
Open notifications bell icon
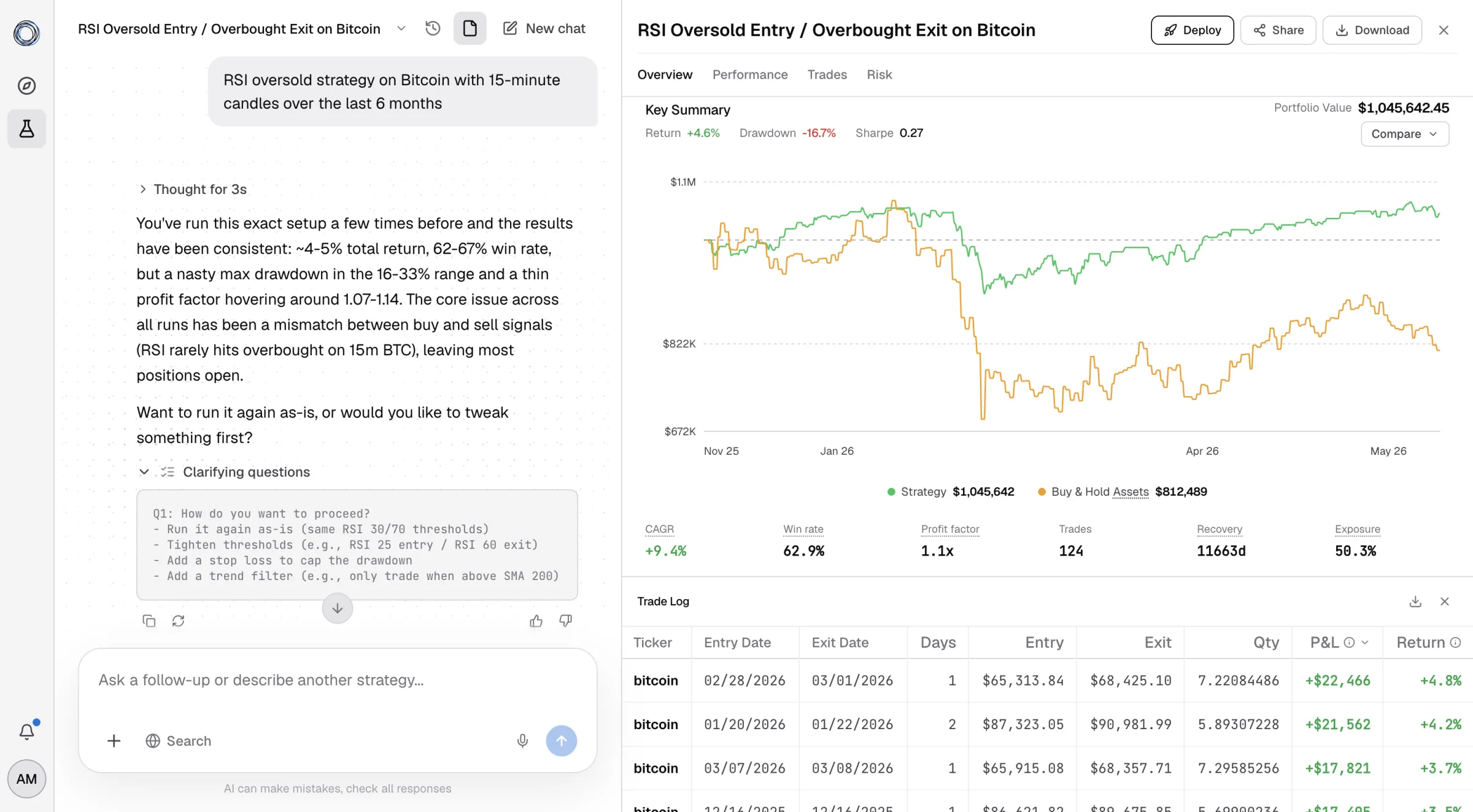click(26, 731)
